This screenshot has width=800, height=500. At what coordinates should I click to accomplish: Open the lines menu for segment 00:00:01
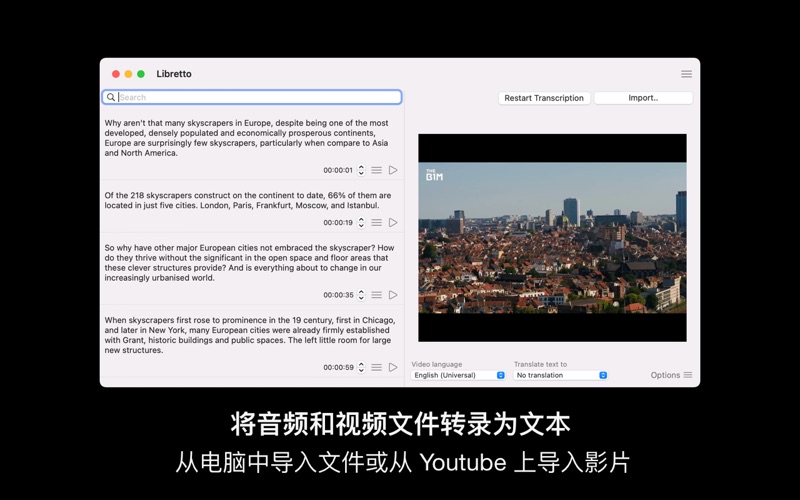pyautogui.click(x=377, y=170)
